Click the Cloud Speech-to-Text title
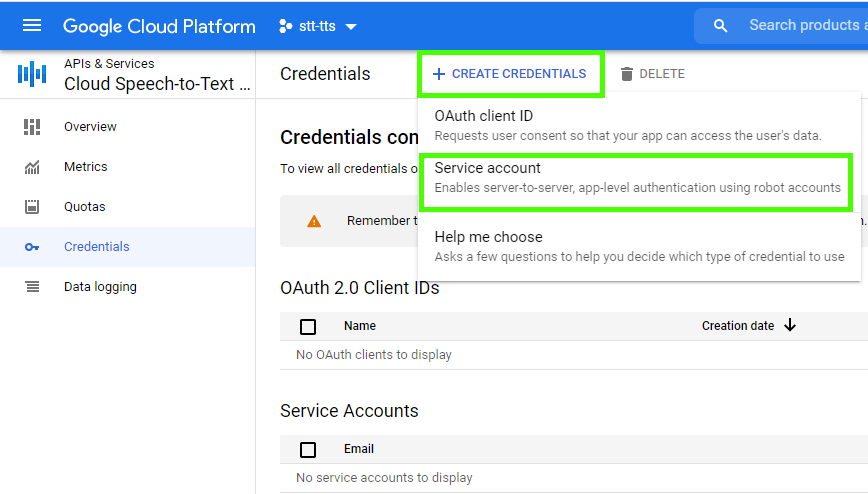 157,84
